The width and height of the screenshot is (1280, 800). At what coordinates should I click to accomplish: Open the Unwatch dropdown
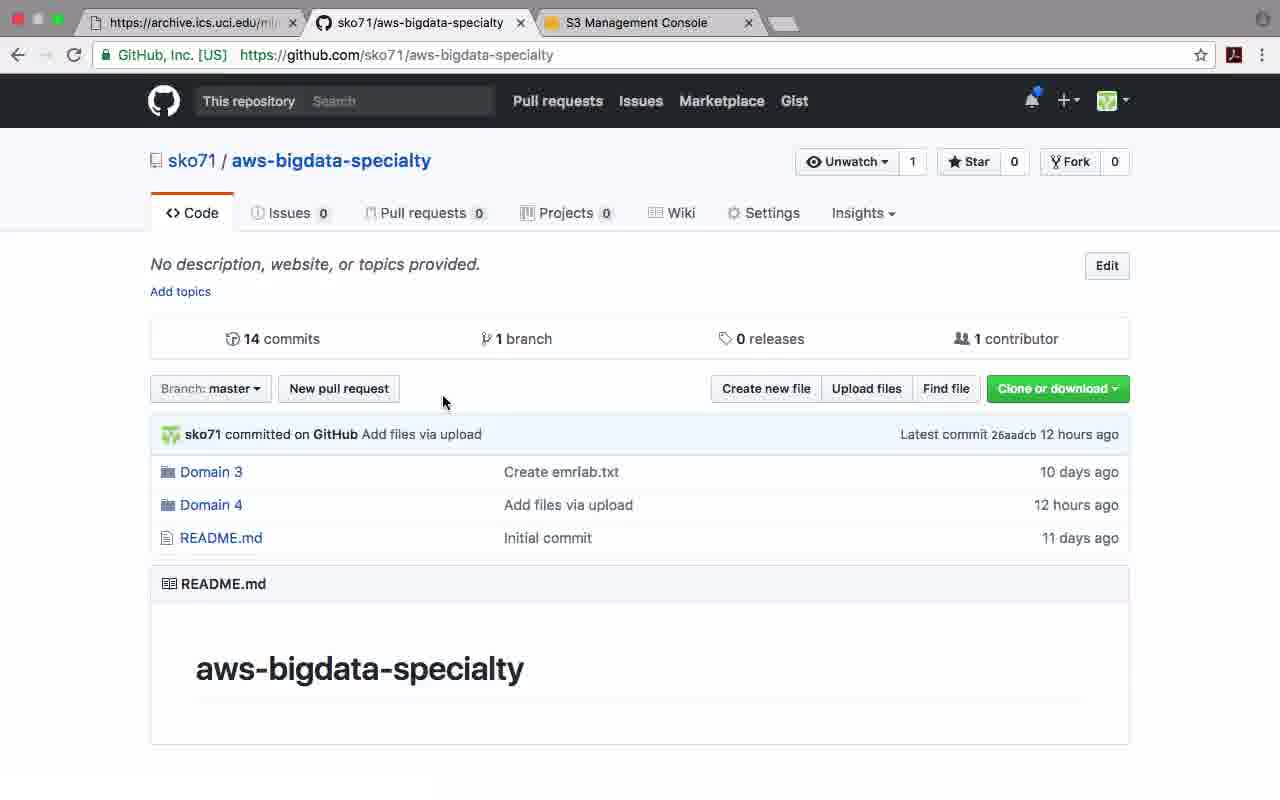click(x=847, y=162)
